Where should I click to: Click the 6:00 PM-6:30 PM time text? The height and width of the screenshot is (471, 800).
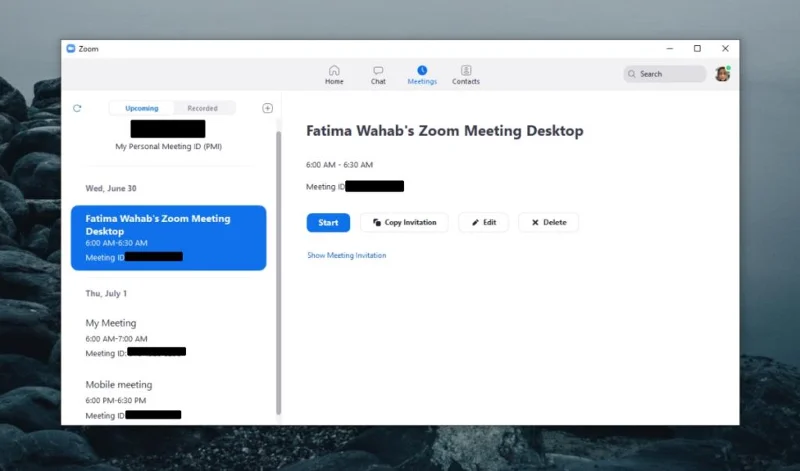click(116, 401)
